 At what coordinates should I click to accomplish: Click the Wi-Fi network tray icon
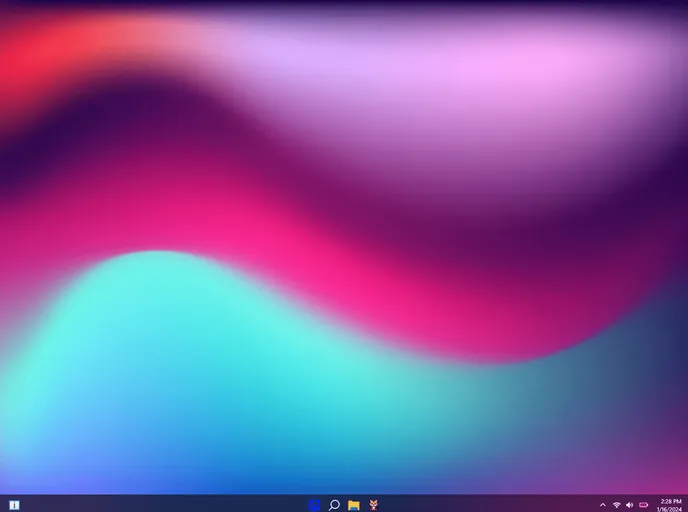point(616,505)
